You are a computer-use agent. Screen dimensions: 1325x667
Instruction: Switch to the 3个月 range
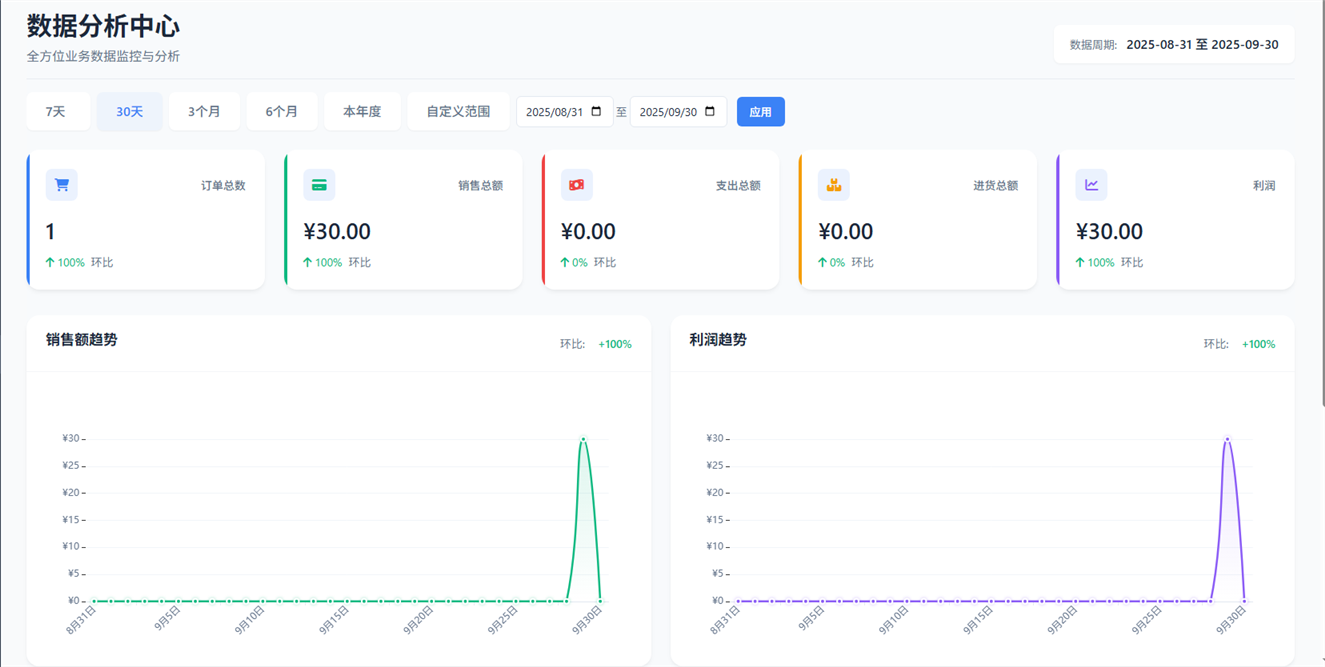pyautogui.click(x=204, y=112)
